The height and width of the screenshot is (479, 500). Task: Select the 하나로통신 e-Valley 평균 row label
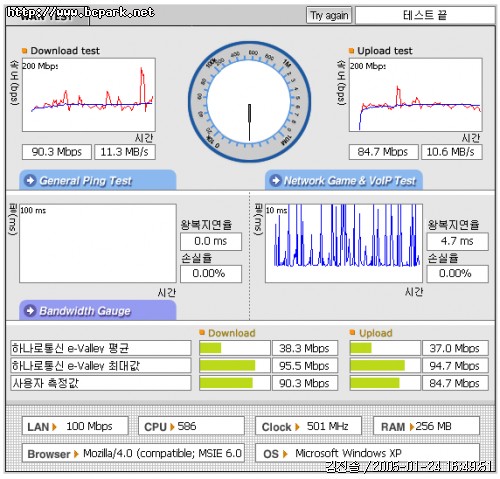101,348
